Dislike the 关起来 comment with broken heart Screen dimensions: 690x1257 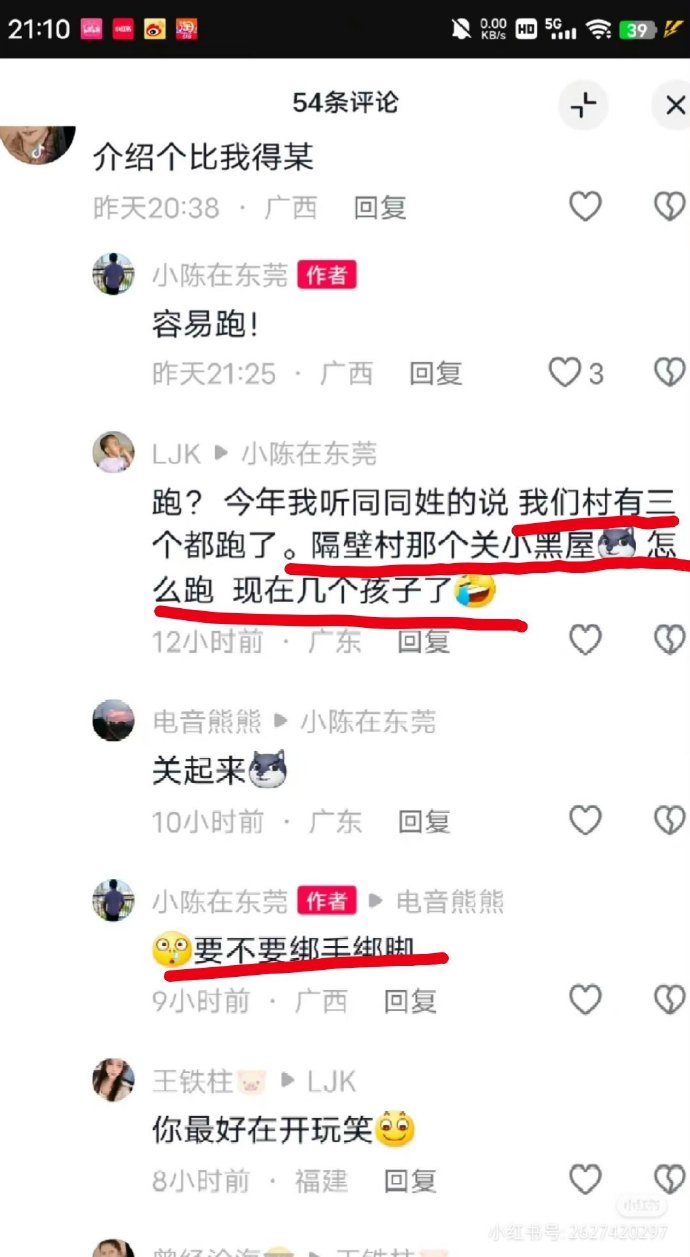669,821
